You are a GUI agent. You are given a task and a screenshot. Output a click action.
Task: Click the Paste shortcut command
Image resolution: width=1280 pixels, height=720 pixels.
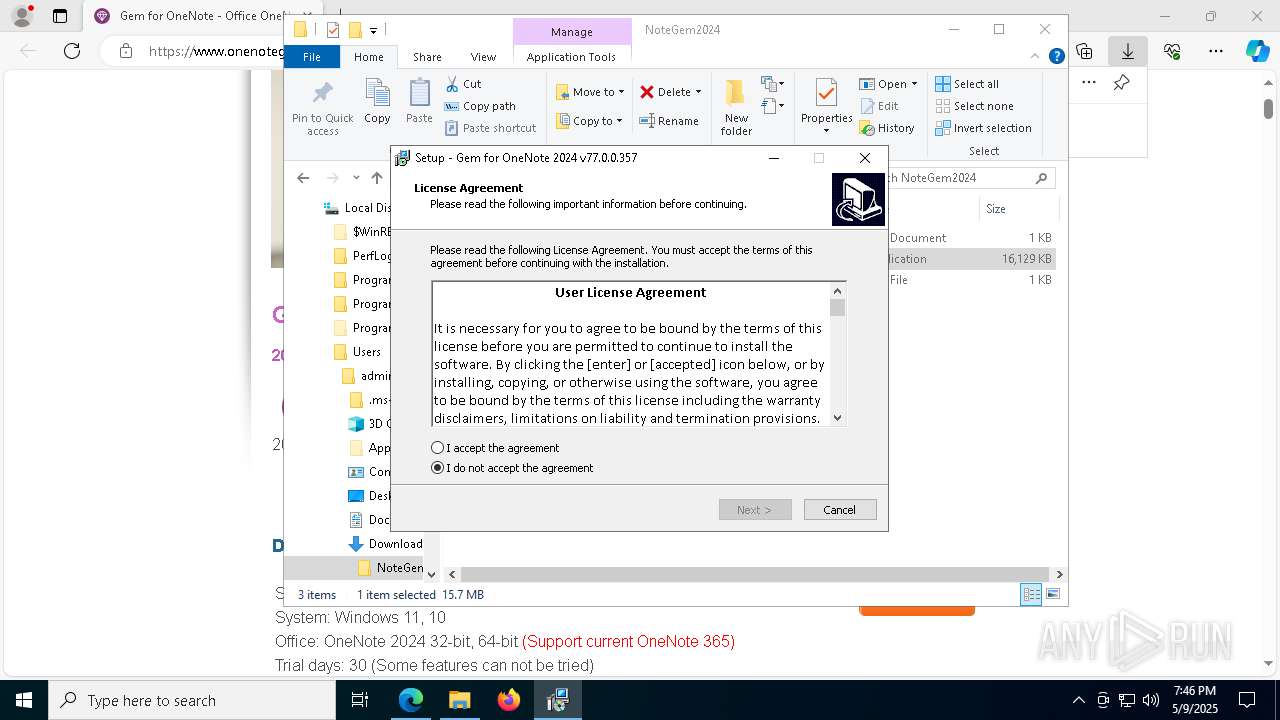490,128
